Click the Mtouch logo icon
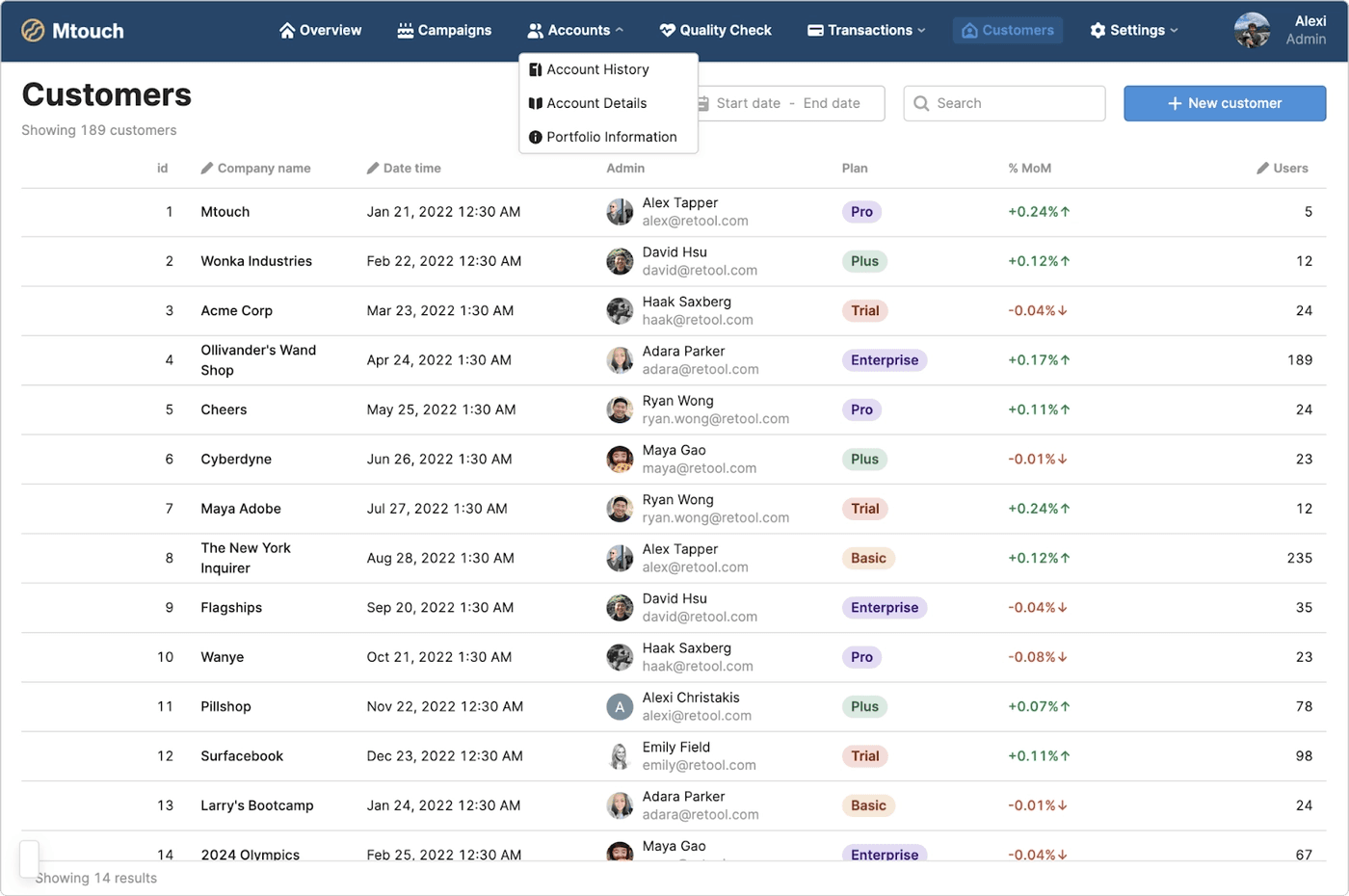 [33, 31]
